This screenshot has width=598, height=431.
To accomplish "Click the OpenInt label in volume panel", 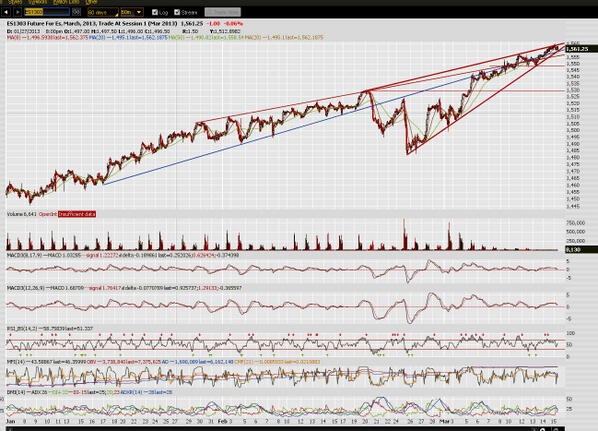I will 48,214.
